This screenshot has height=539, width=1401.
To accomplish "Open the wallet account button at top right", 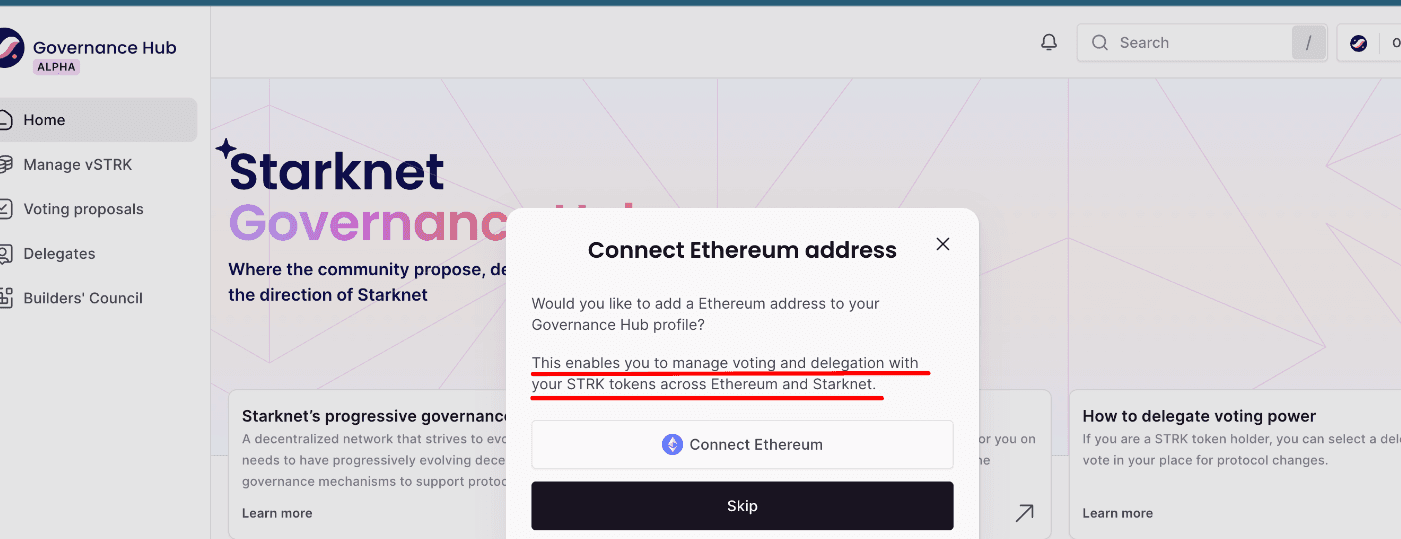I will (x=1369, y=43).
